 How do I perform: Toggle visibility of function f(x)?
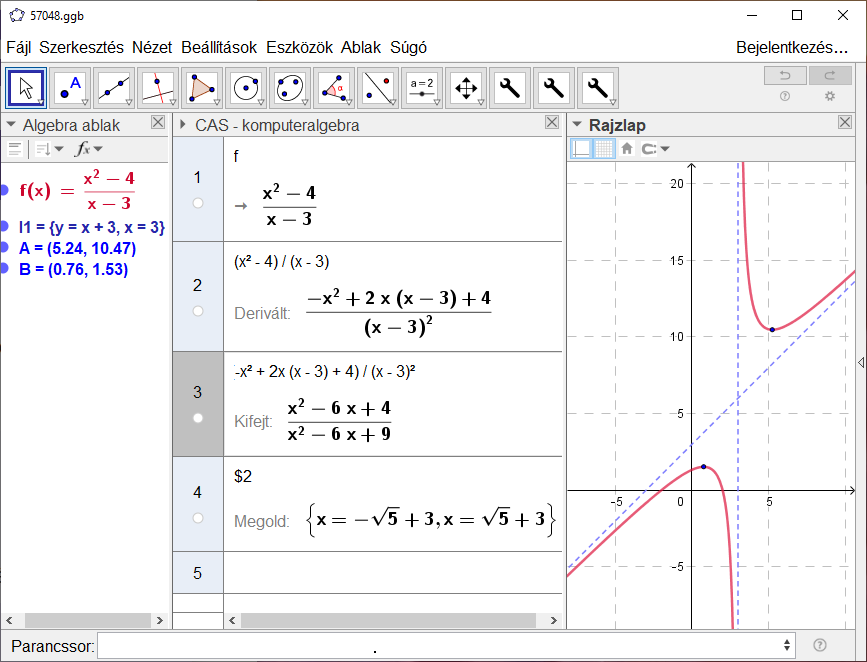coord(6,191)
